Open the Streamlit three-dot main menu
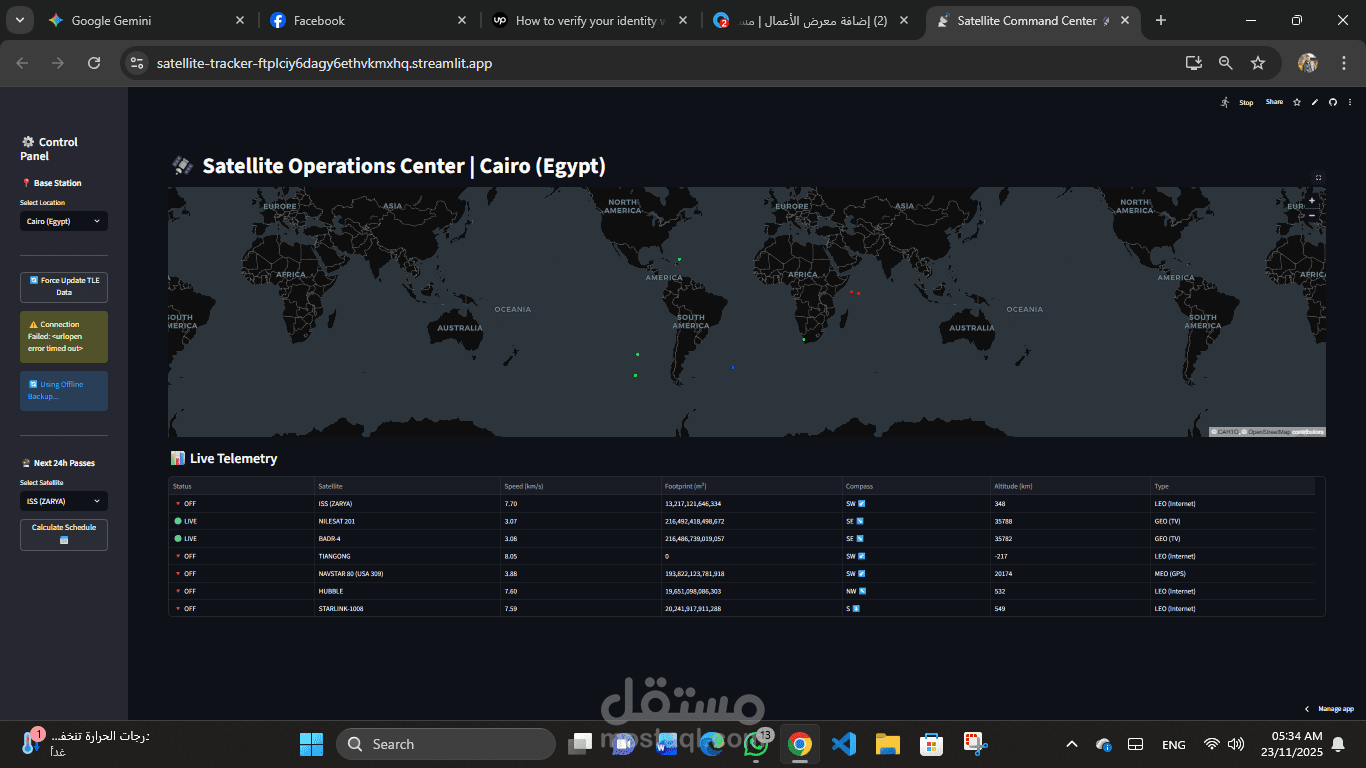Image resolution: width=1366 pixels, height=768 pixels. point(1349,102)
